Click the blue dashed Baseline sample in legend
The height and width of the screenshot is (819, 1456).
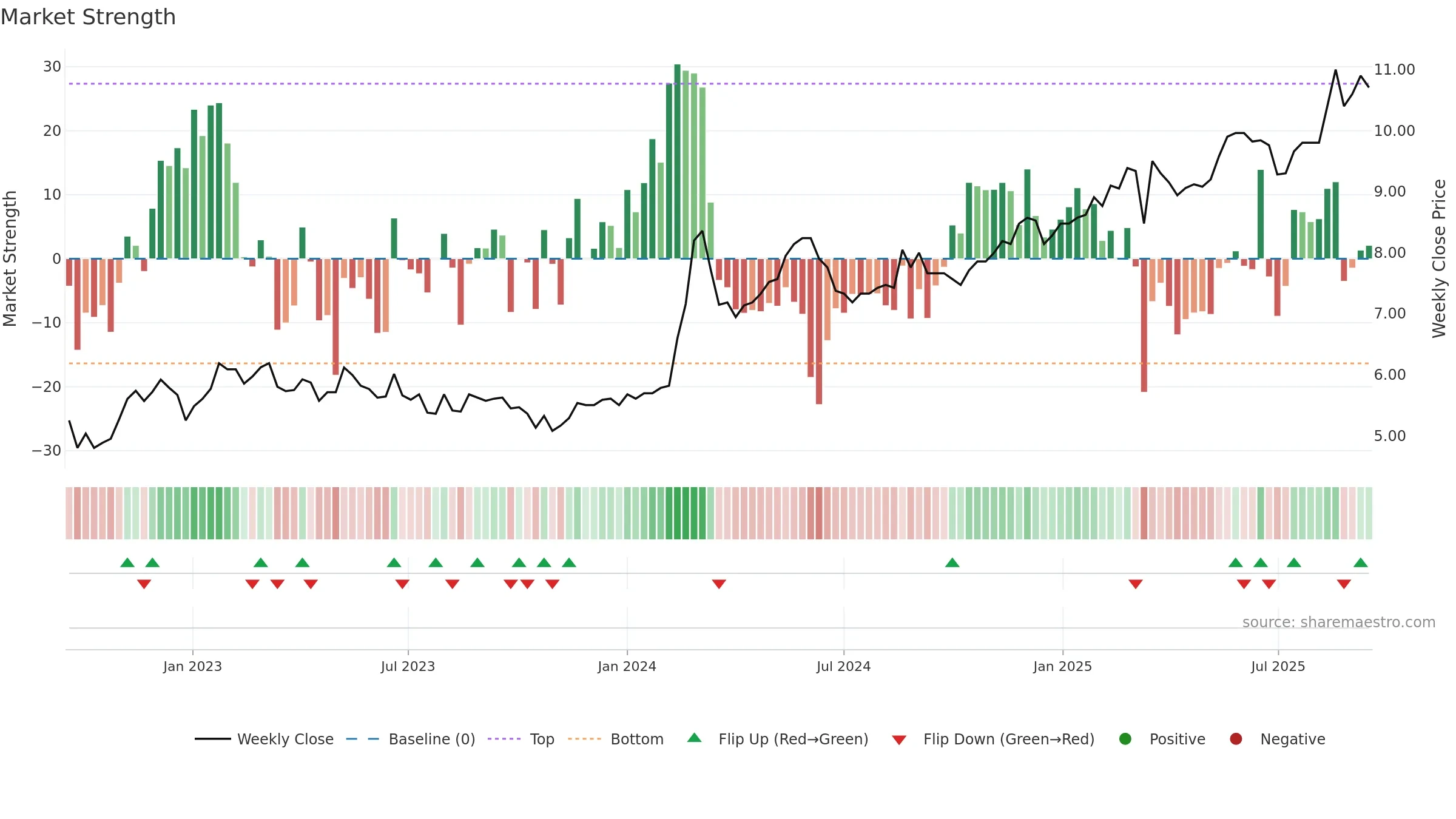363,739
